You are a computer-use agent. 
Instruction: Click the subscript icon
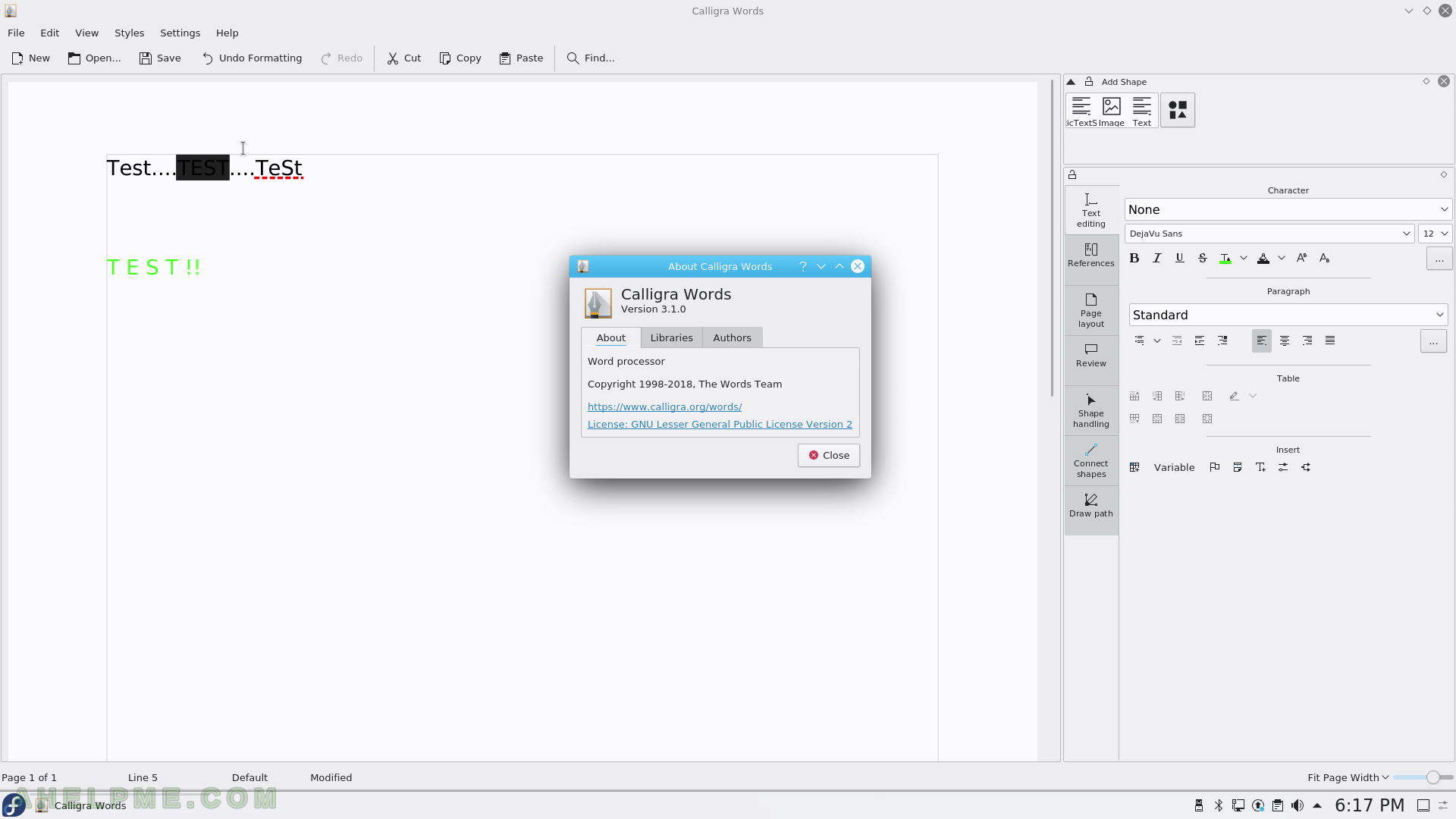(x=1325, y=258)
